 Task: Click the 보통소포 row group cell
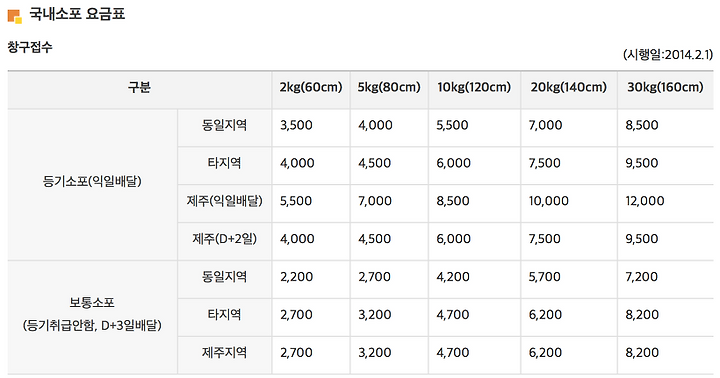click(92, 314)
